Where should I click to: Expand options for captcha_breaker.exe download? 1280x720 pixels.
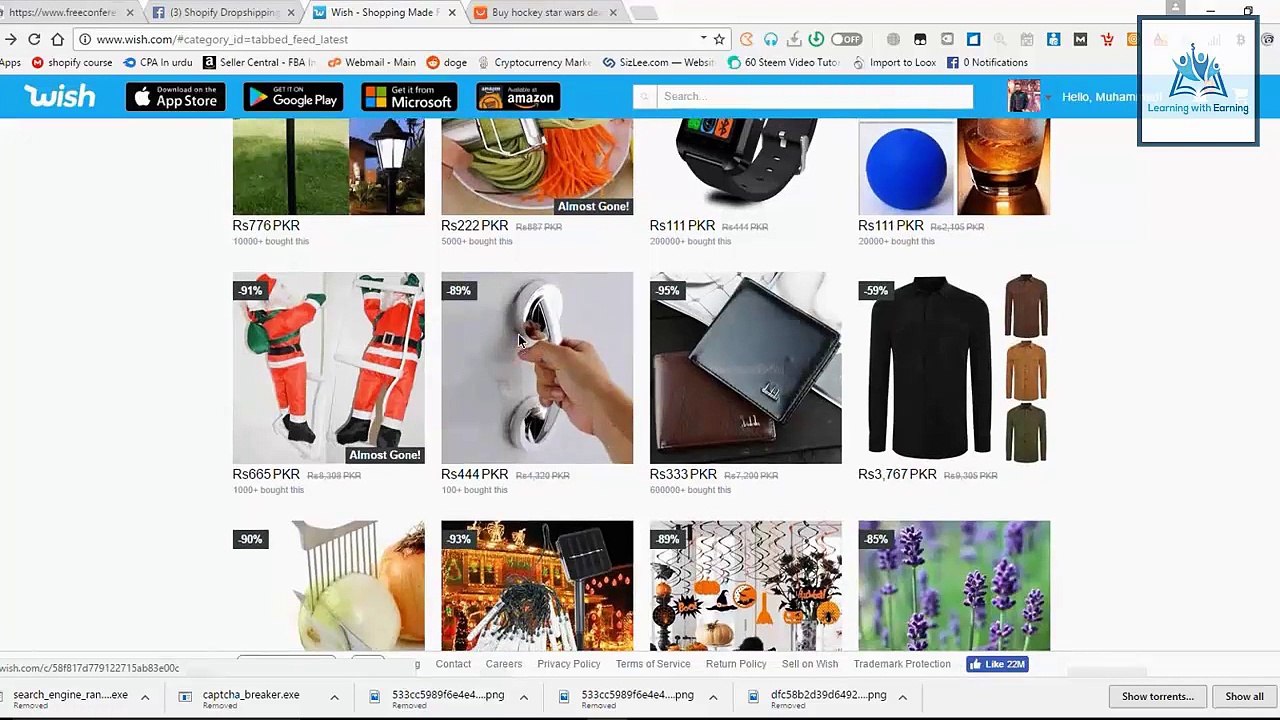[334, 698]
